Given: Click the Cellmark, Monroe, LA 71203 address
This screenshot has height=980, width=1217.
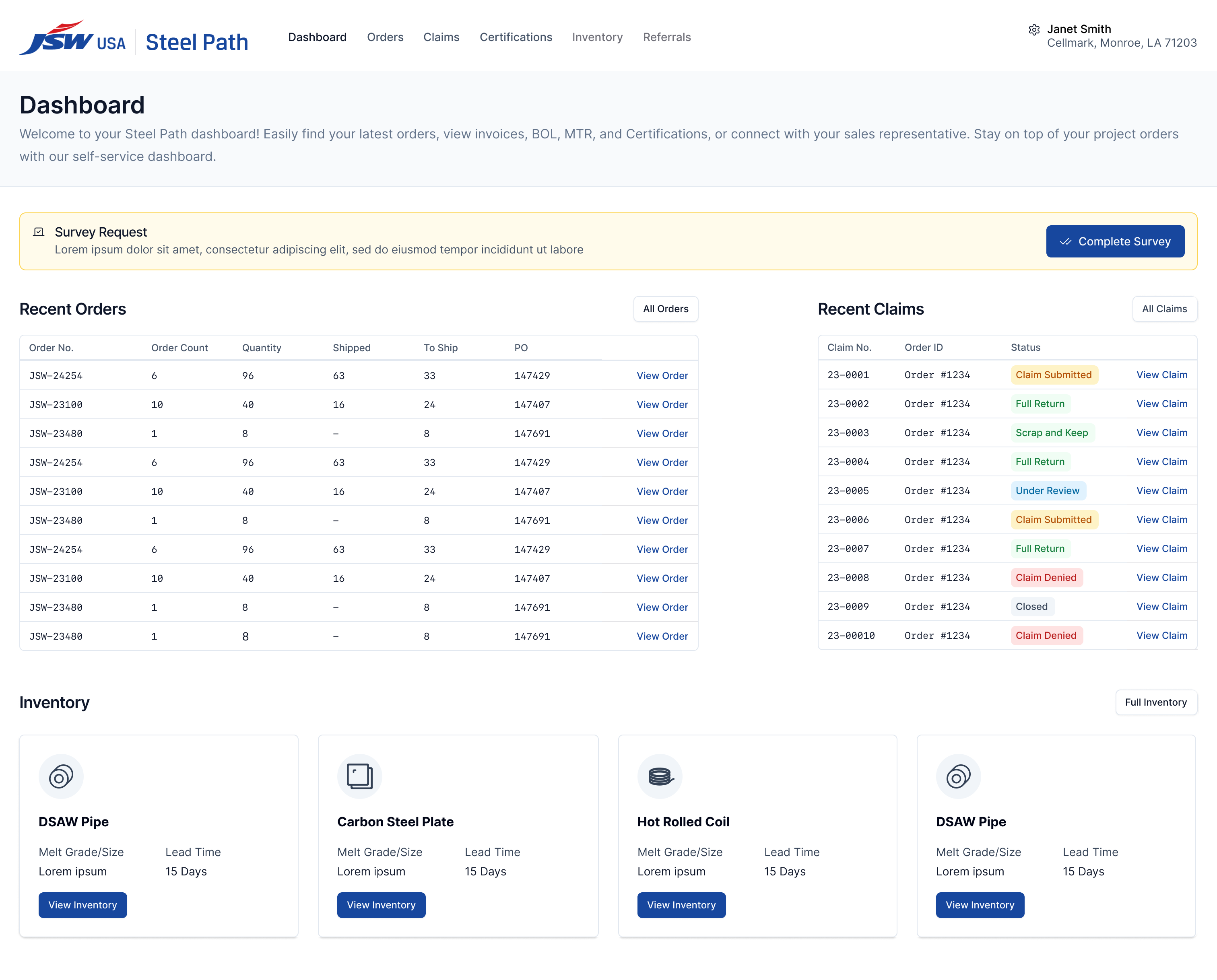Looking at the screenshot, I should (x=1122, y=43).
